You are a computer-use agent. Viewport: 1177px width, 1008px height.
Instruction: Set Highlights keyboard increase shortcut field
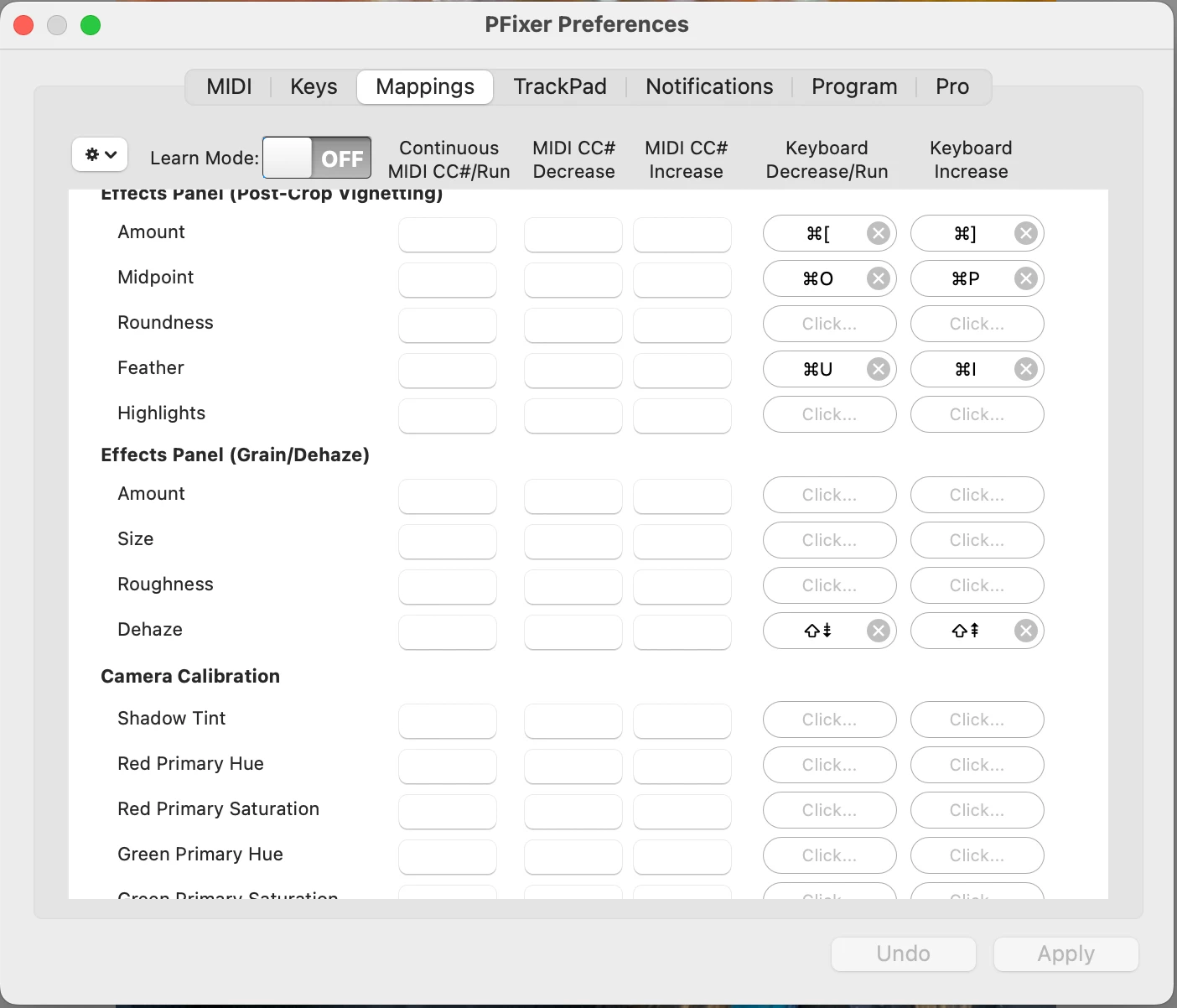[x=977, y=415]
